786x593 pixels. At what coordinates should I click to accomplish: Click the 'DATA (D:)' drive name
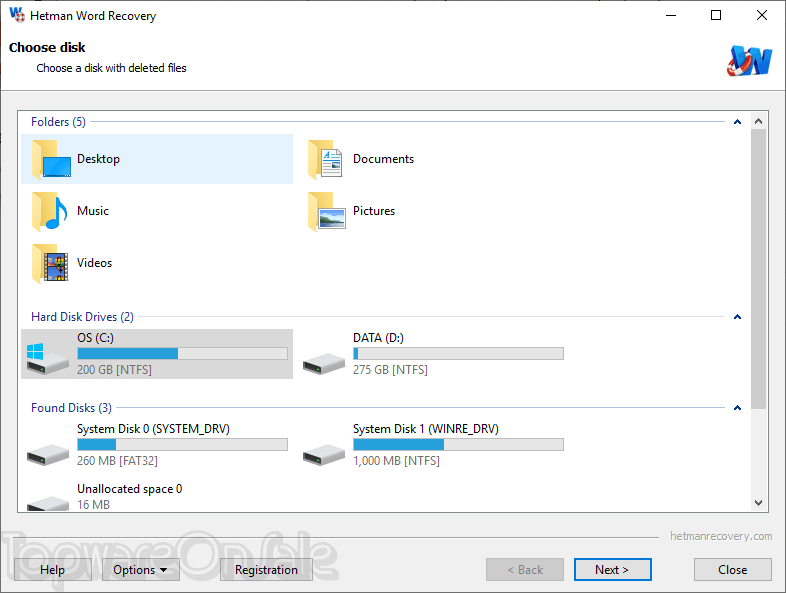pos(378,338)
